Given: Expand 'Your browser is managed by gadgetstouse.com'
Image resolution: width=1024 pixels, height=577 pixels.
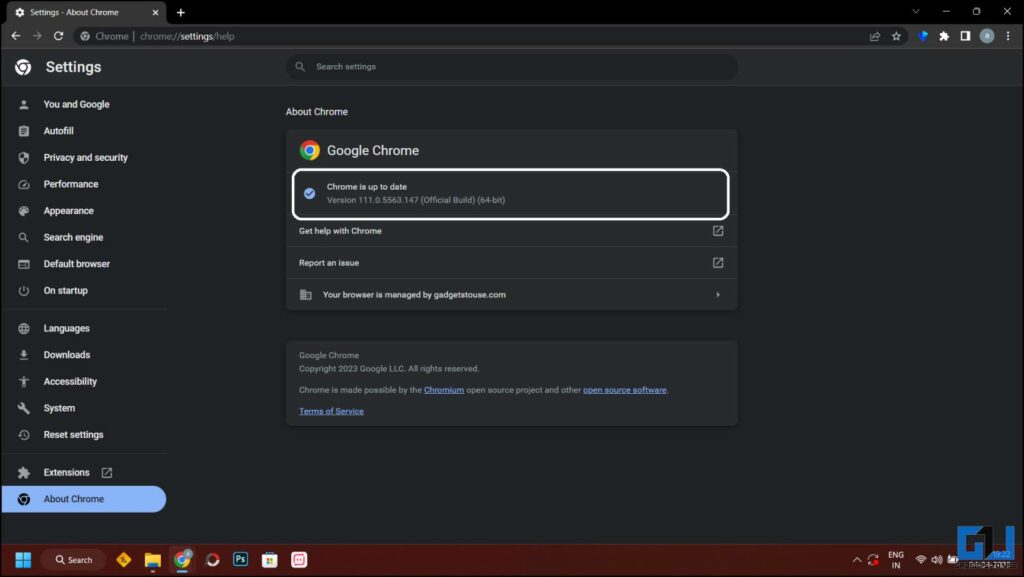Looking at the screenshot, I should pyautogui.click(x=717, y=294).
